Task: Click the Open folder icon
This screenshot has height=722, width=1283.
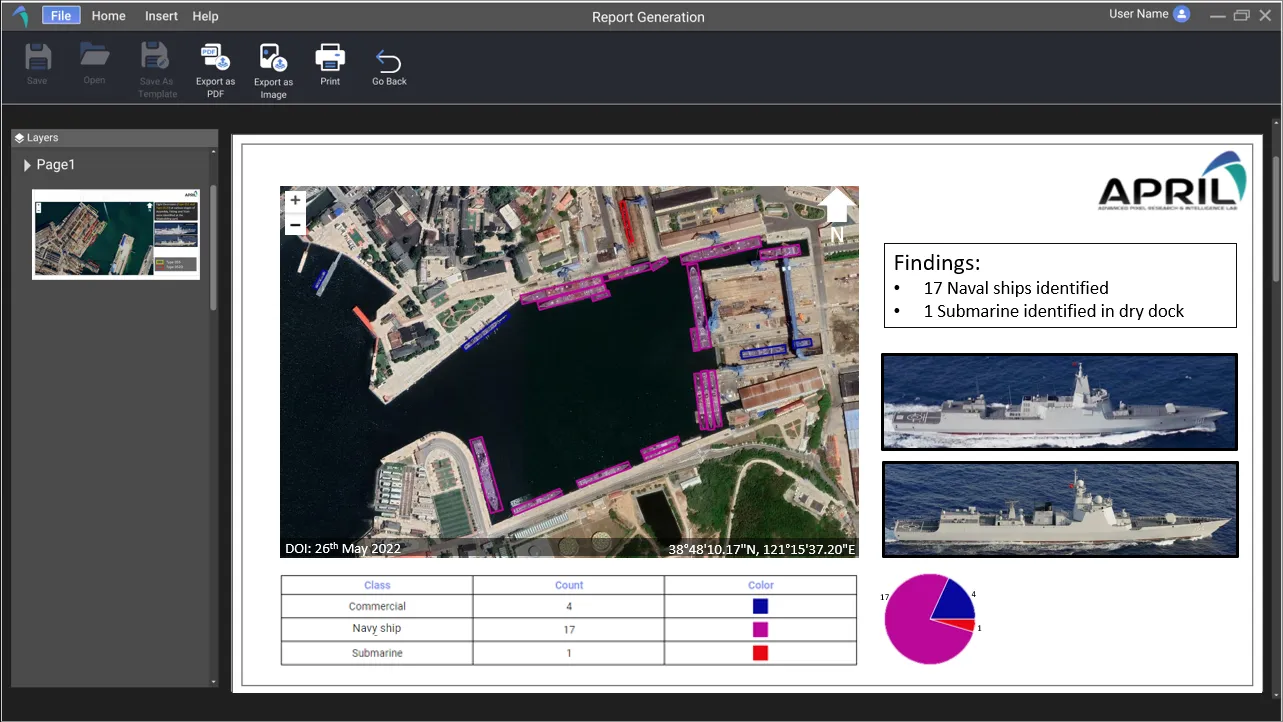Action: (x=94, y=56)
